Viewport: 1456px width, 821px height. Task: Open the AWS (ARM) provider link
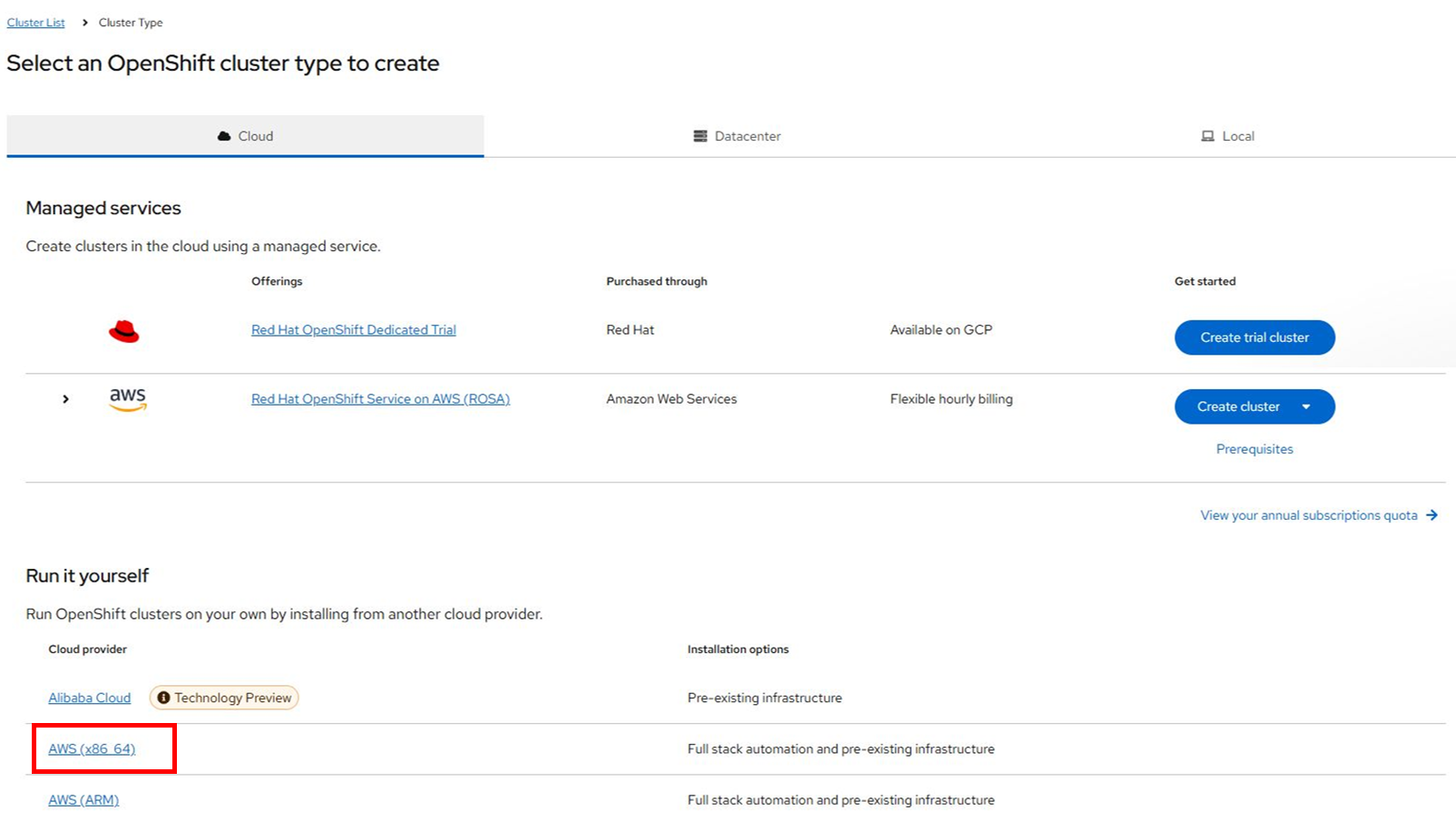[x=83, y=799]
